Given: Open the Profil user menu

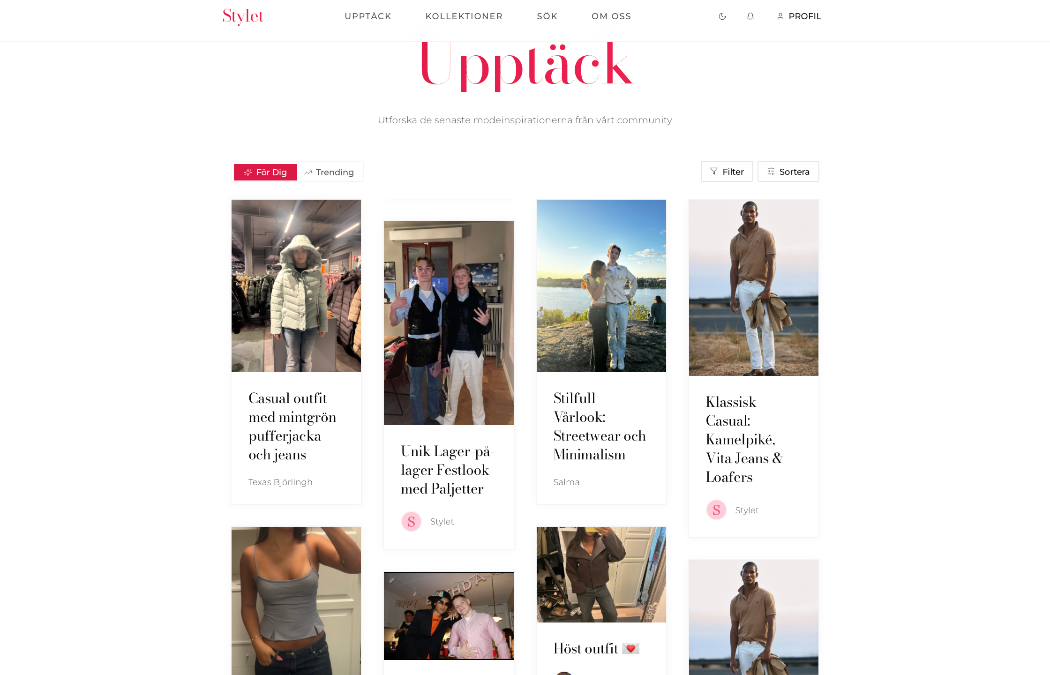Looking at the screenshot, I should [x=798, y=16].
